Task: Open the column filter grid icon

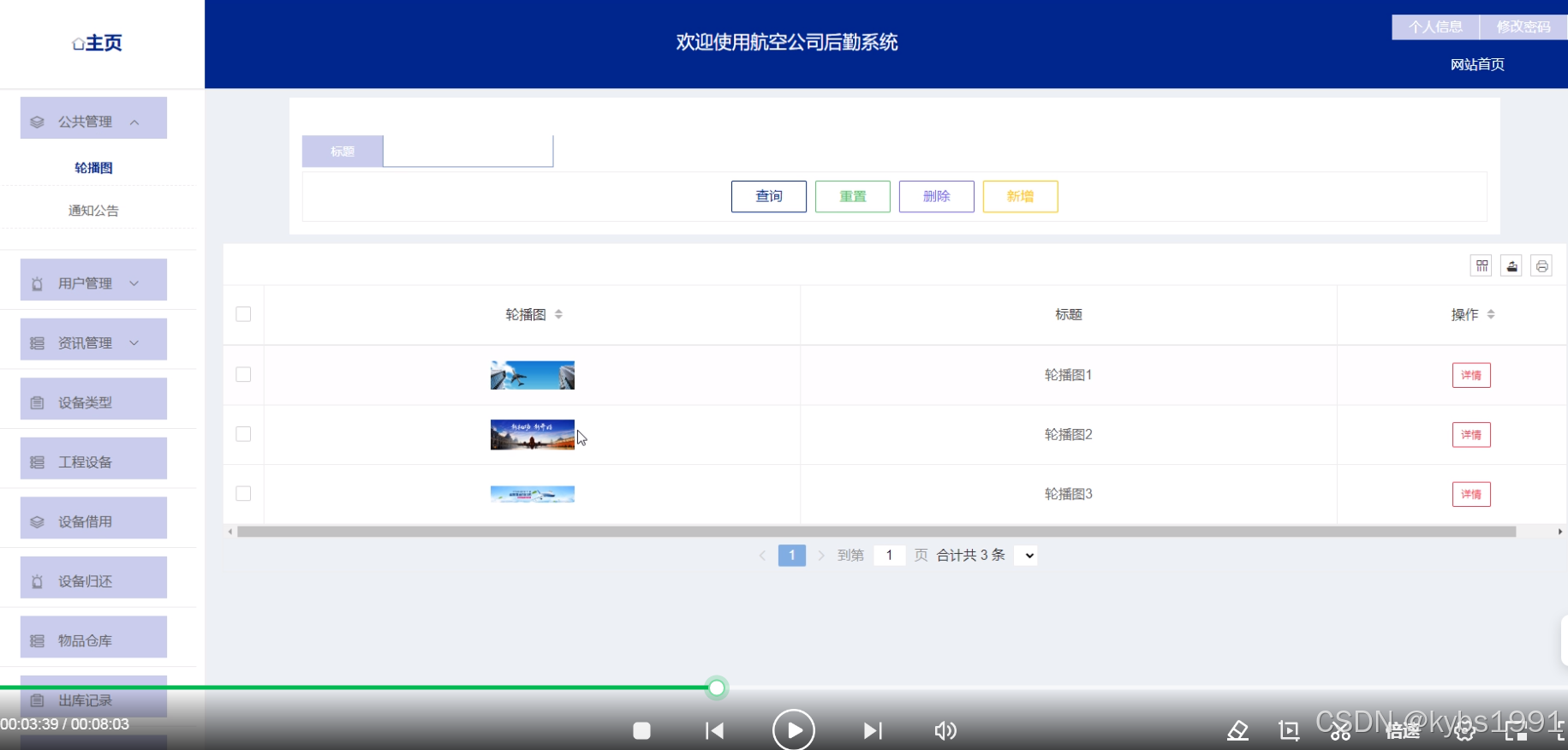Action: pos(1482,266)
